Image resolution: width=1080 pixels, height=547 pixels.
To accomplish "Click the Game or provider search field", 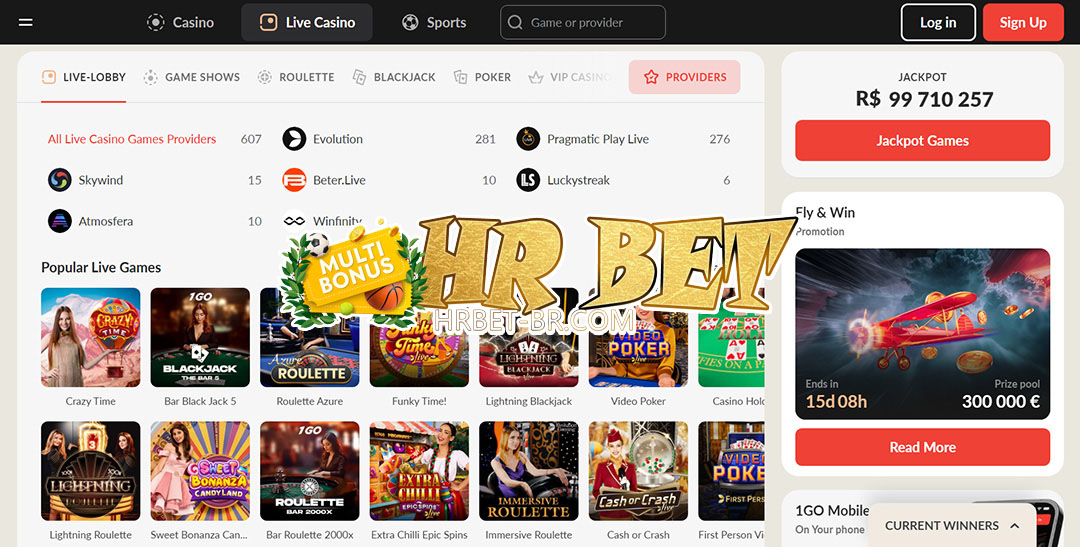I will [583, 22].
